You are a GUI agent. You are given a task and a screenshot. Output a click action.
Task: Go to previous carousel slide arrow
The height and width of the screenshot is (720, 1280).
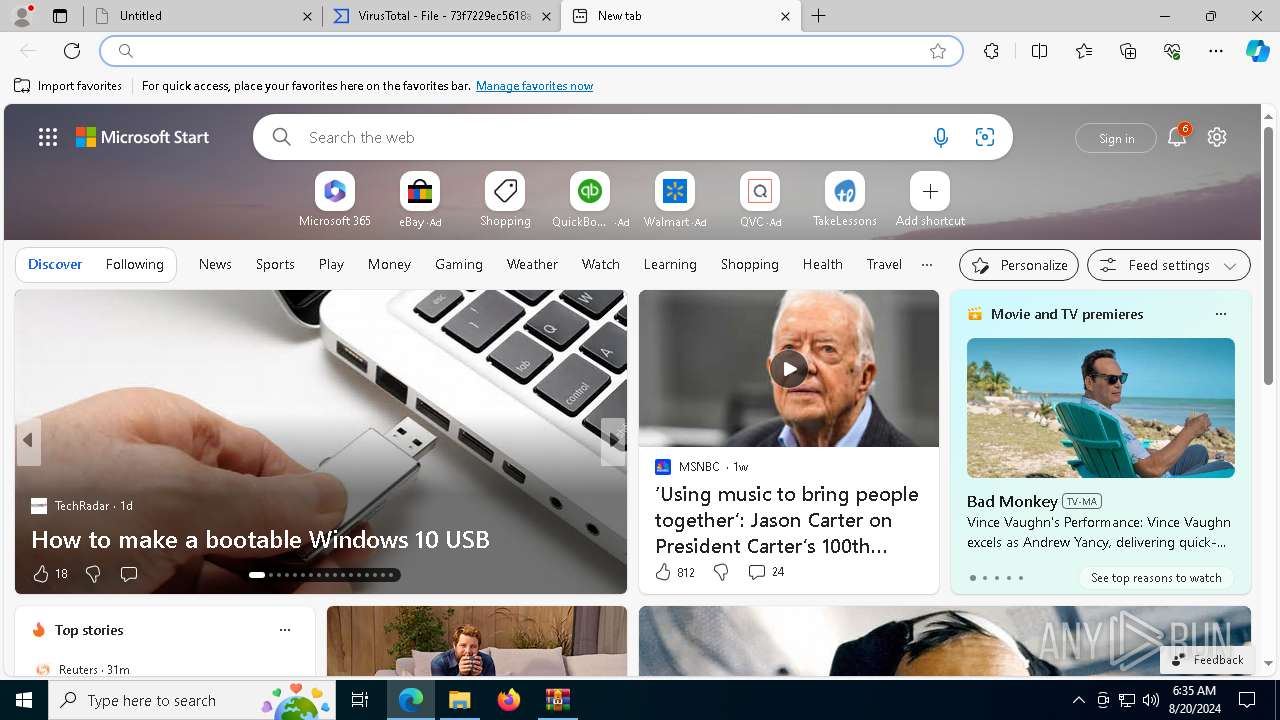click(28, 440)
